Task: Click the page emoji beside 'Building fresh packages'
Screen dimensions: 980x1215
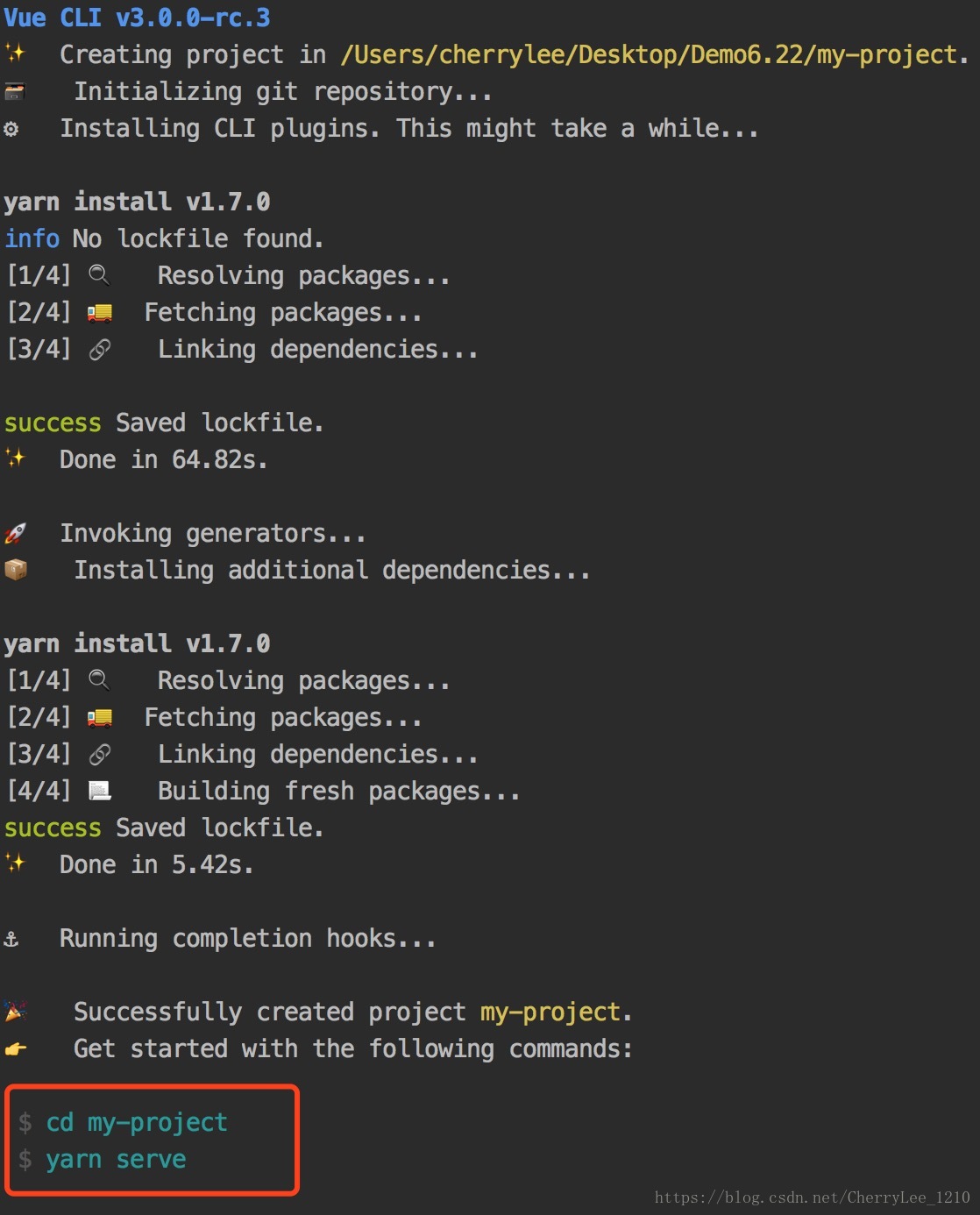Action: point(100,792)
